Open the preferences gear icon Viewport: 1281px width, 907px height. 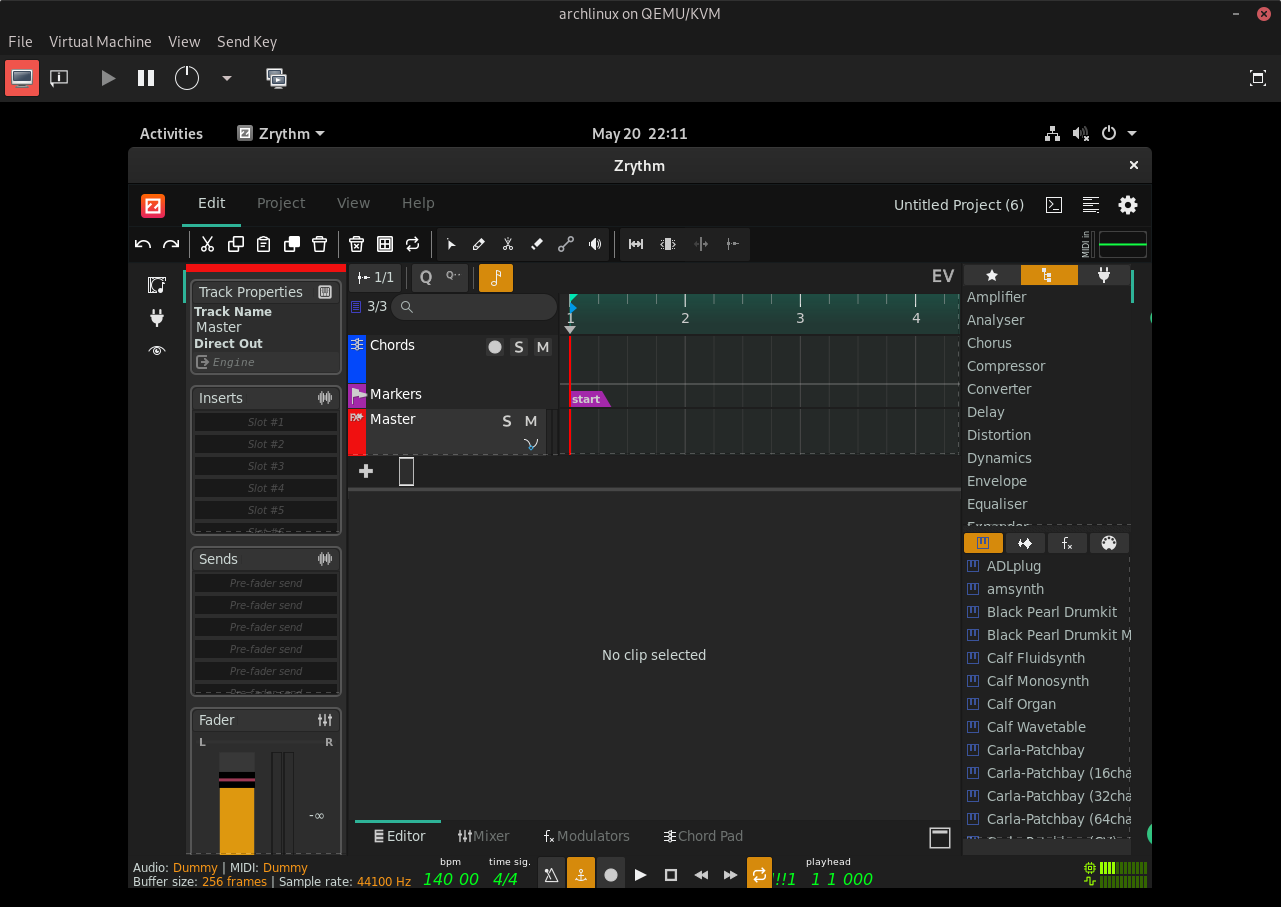pyautogui.click(x=1128, y=205)
